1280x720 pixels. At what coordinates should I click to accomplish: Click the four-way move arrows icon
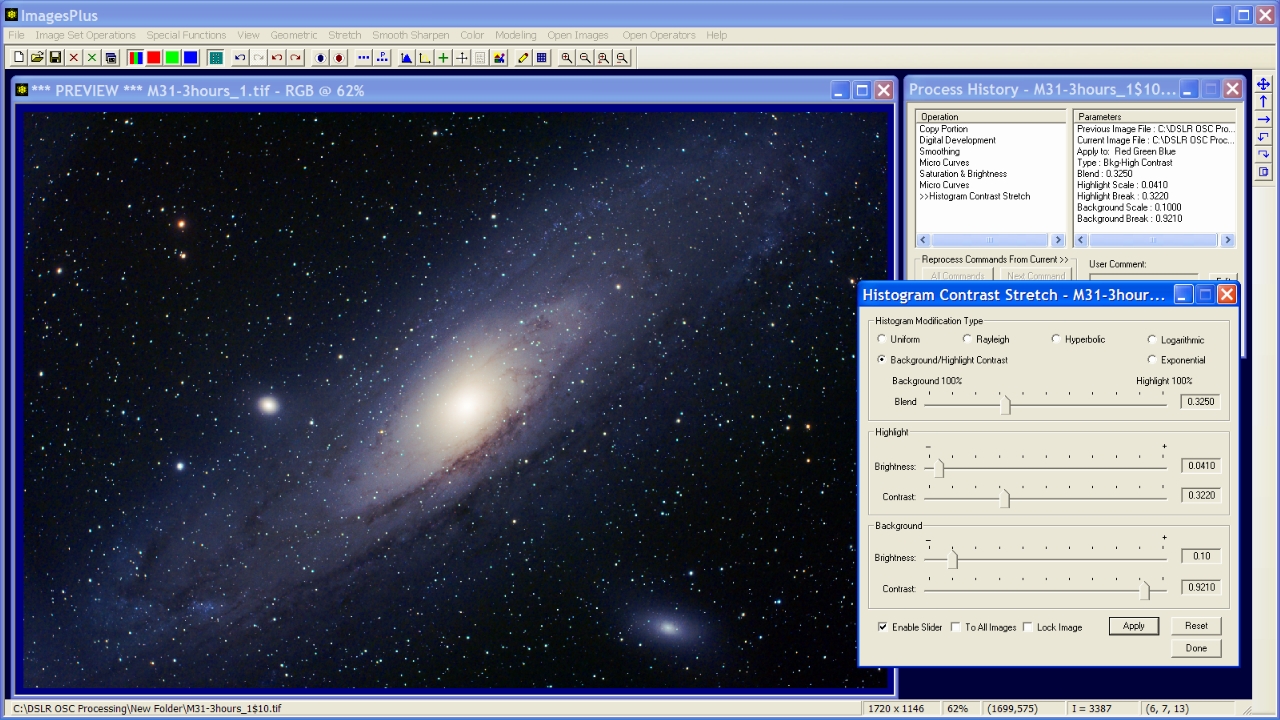point(1263,85)
